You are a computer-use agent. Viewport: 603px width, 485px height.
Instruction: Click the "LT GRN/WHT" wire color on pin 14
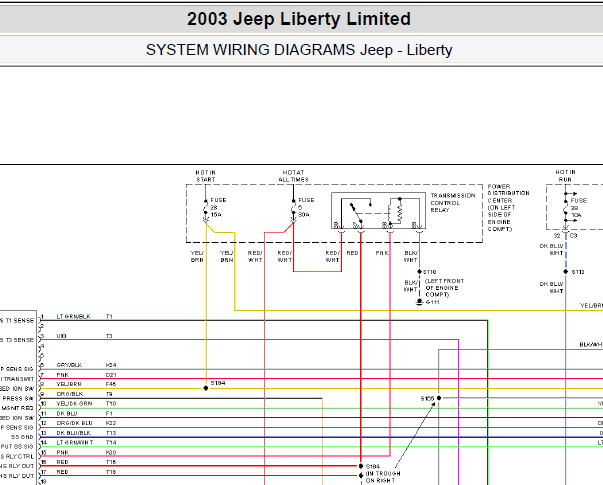point(75,443)
